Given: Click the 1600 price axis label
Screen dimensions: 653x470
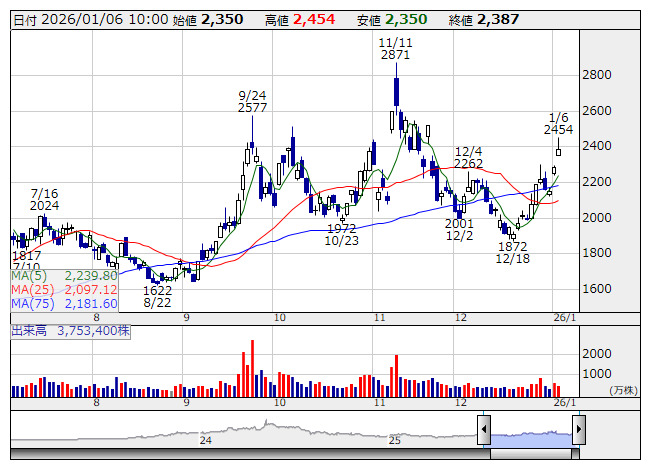Looking at the screenshot, I should pos(597,288).
